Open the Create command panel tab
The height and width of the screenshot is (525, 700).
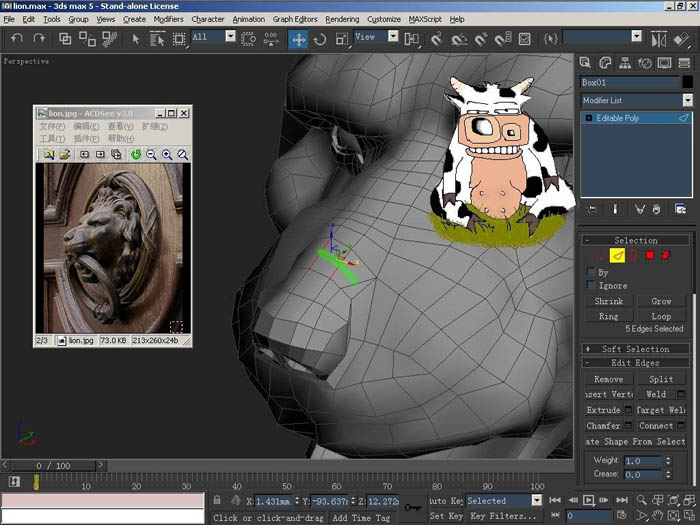(585, 63)
